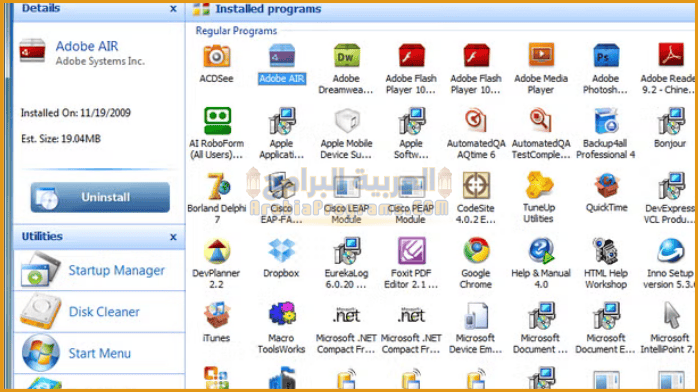Select the highlighted Adobe AIR program
698x392 pixels.
click(282, 56)
